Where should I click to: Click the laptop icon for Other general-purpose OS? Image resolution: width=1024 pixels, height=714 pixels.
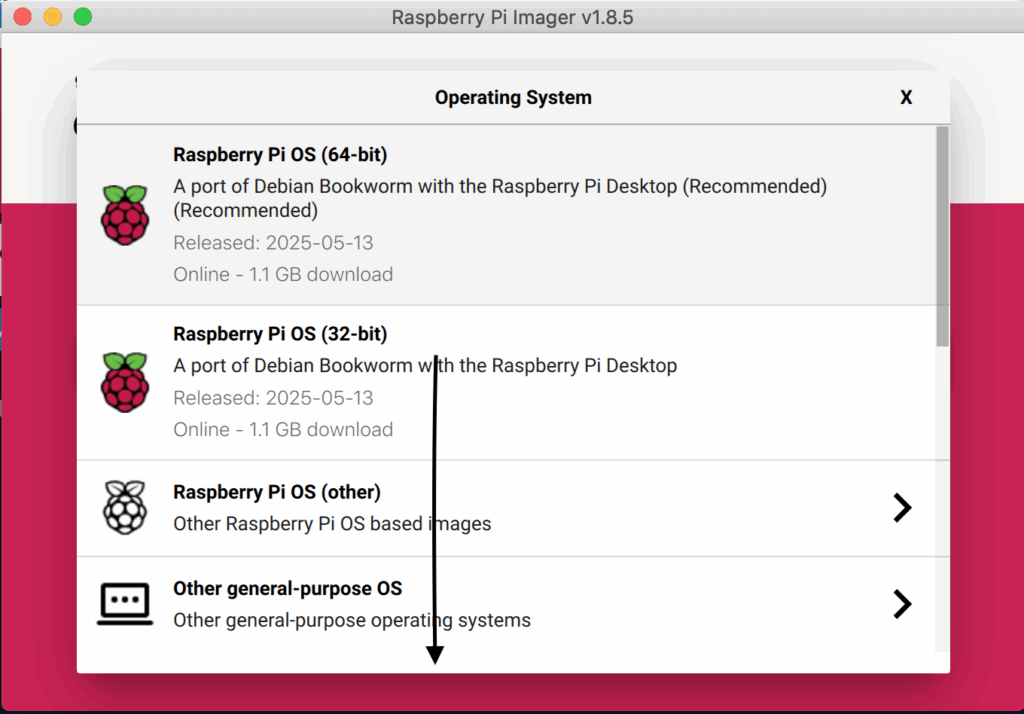click(125, 604)
